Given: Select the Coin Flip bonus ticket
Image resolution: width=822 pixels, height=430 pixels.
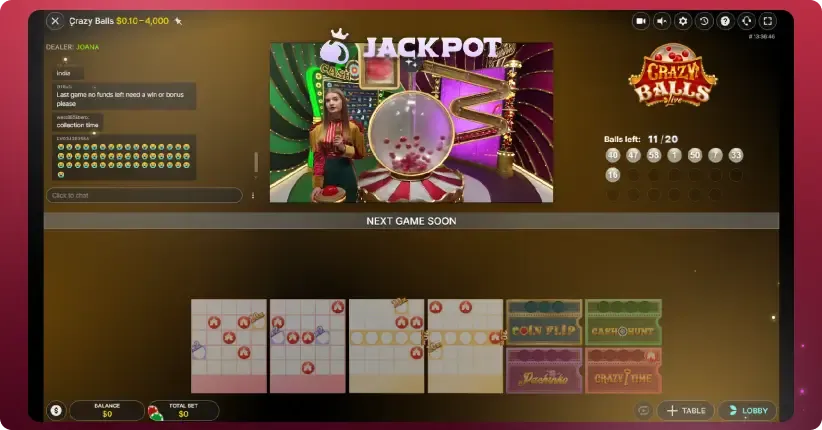Looking at the screenshot, I should 544,322.
